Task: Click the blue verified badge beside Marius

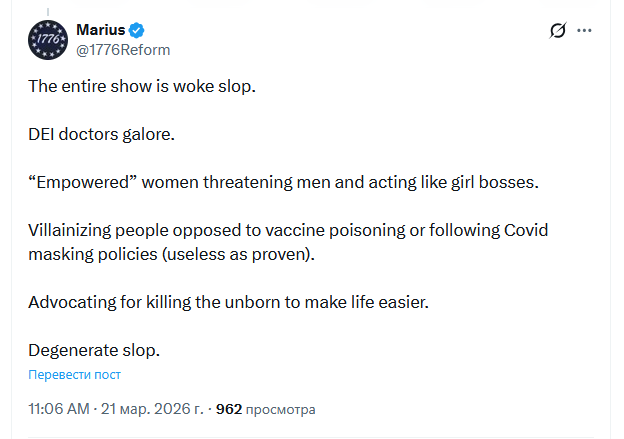Action: tap(136, 31)
